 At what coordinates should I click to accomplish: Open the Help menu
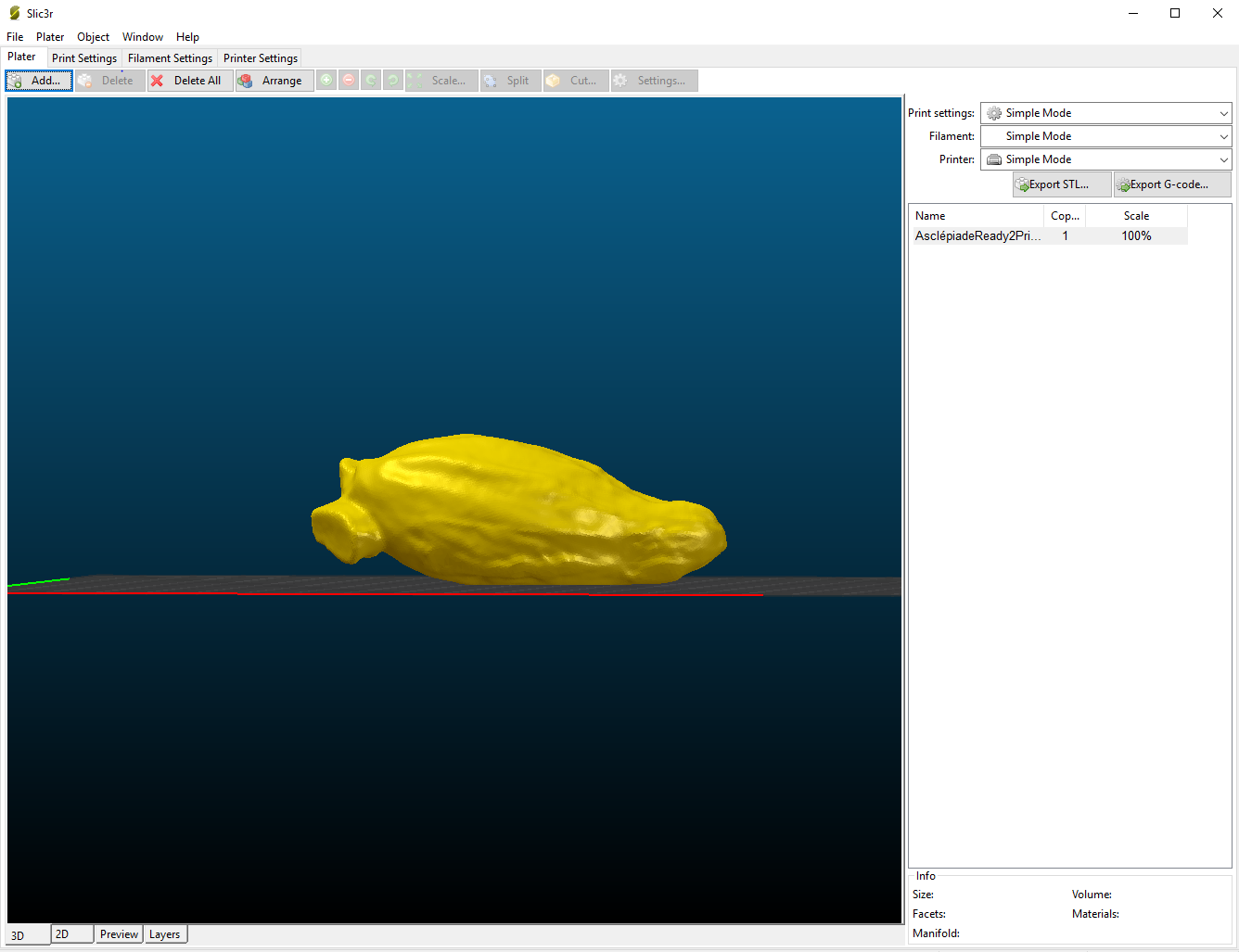pos(187,37)
